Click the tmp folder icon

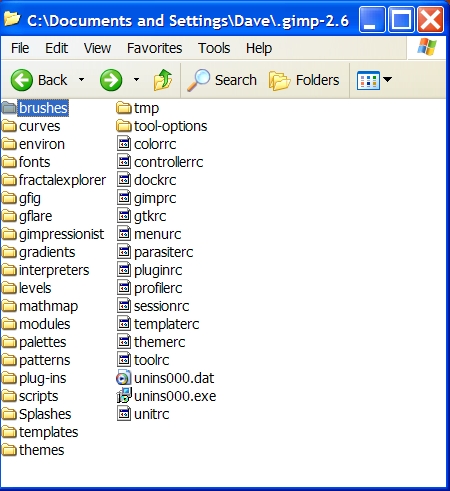pyautogui.click(x=124, y=108)
